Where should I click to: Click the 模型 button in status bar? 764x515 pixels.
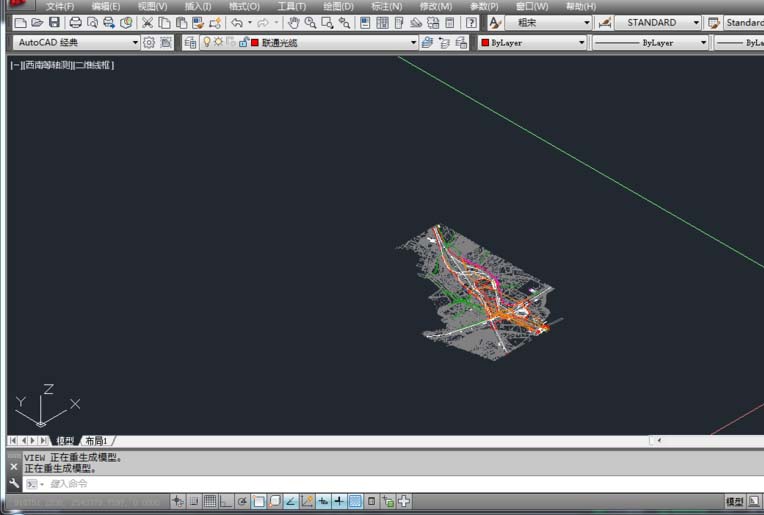(735, 501)
